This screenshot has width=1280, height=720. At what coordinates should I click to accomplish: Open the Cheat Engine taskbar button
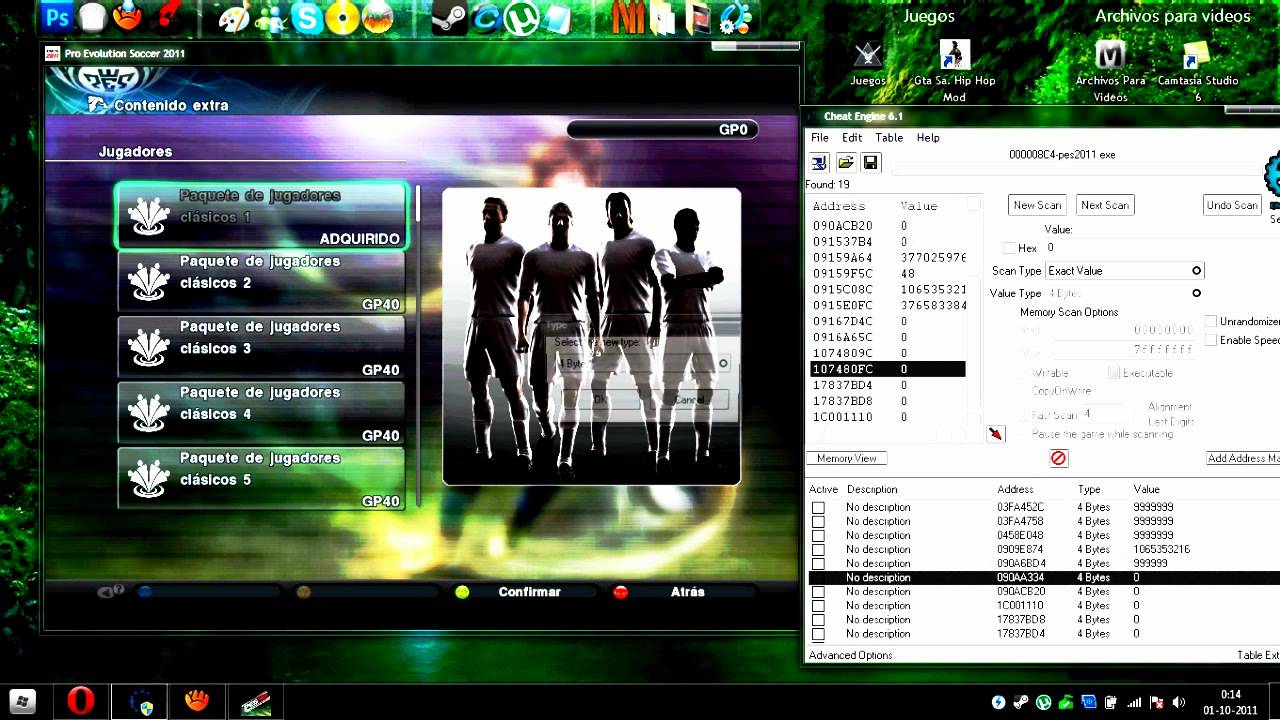(x=140, y=702)
